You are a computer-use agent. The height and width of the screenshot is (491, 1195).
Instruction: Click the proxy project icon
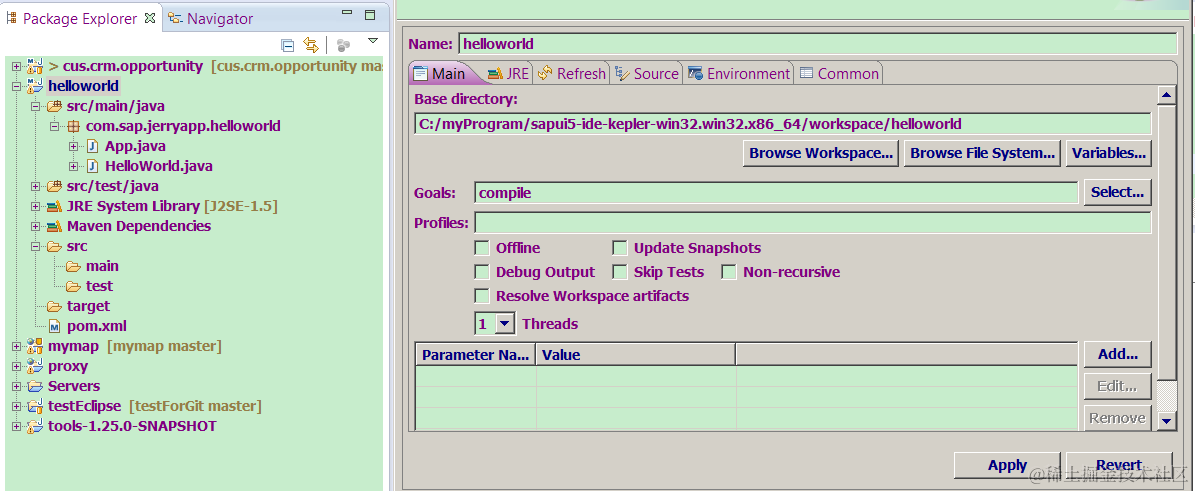35,366
